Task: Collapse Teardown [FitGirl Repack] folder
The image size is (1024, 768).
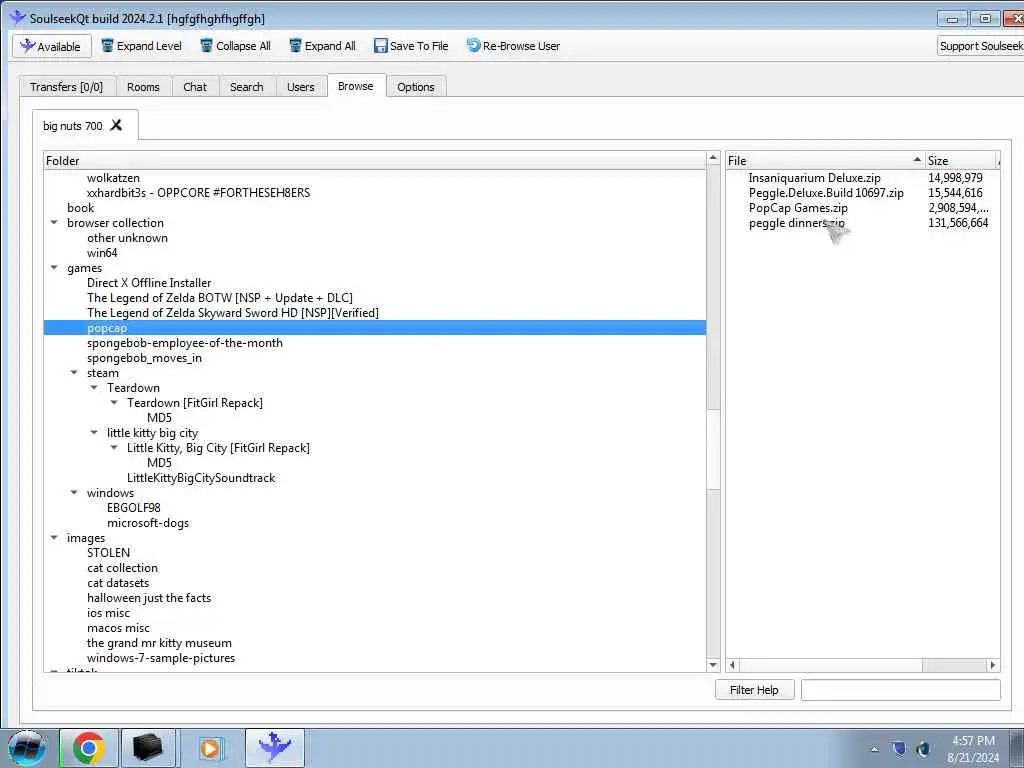Action: click(x=114, y=403)
